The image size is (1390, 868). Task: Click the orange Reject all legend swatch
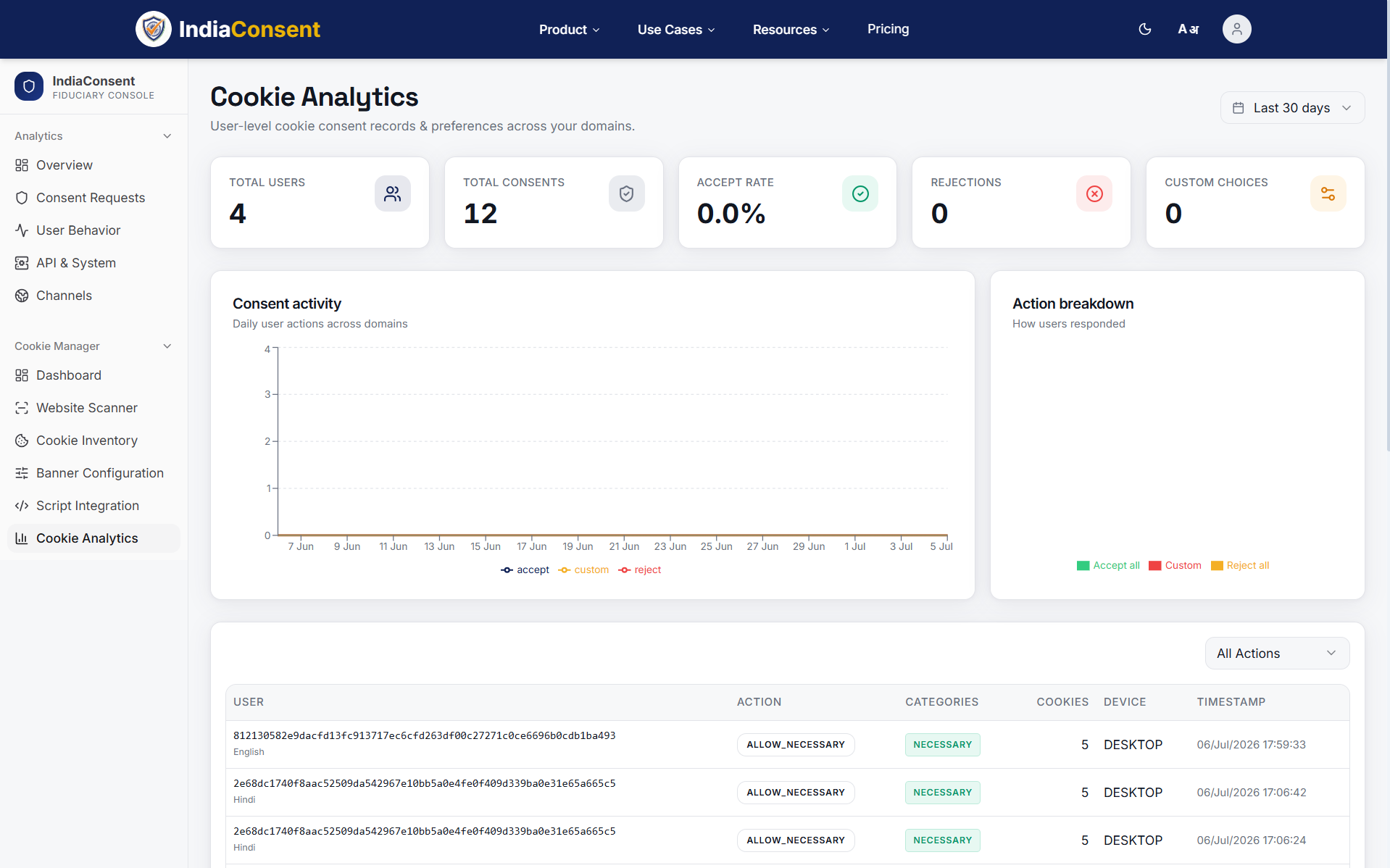coord(1217,566)
